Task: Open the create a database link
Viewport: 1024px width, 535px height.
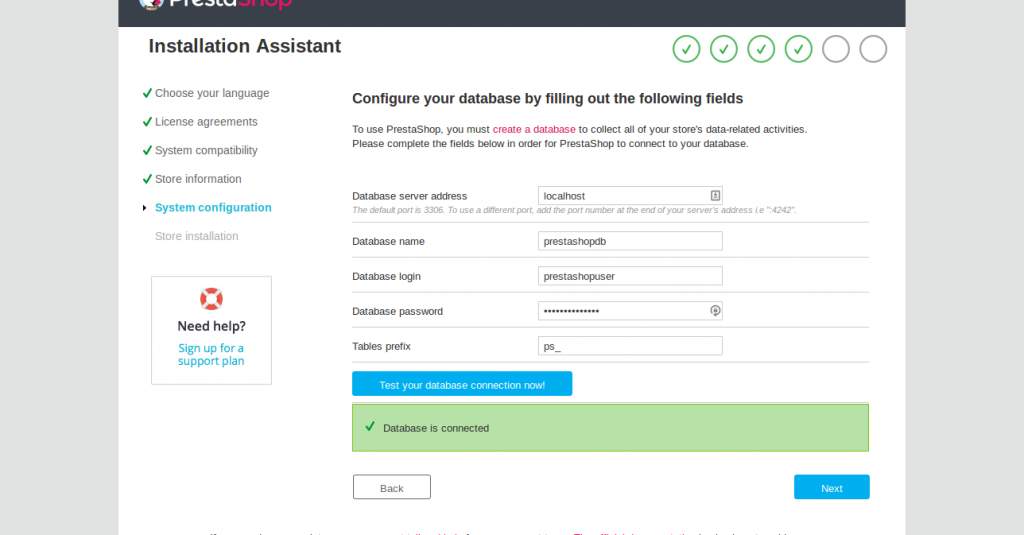Action: pos(534,129)
